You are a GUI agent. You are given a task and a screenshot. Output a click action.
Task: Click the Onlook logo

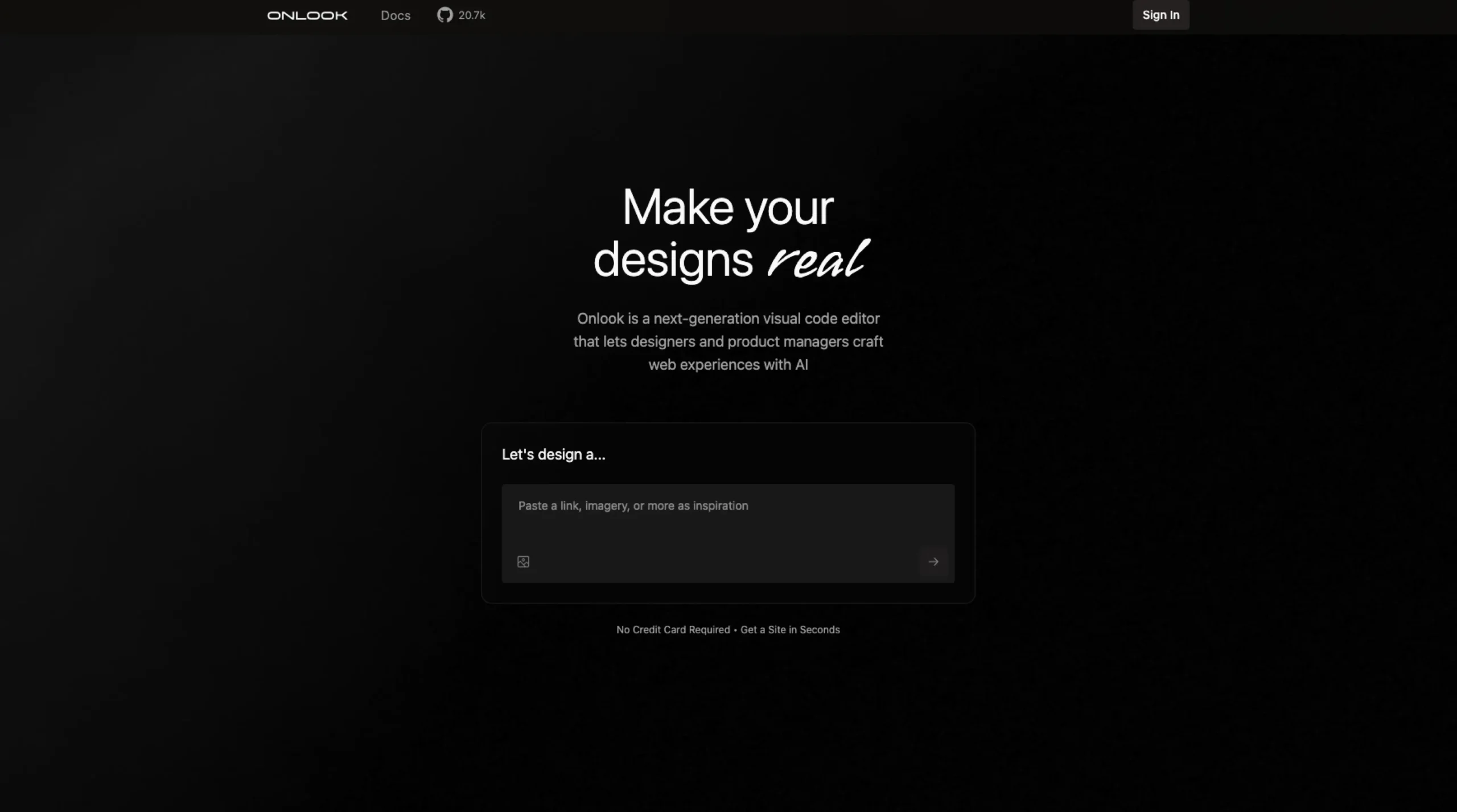(x=307, y=15)
